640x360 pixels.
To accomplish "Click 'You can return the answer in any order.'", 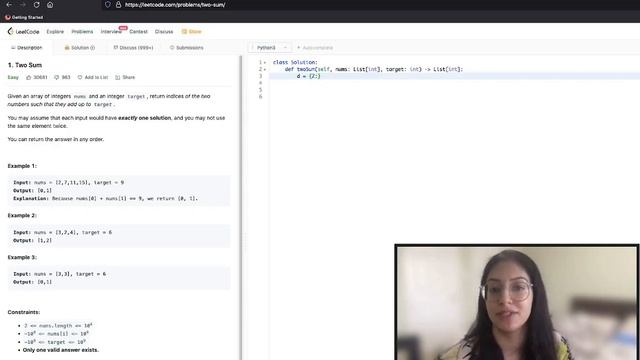I will pos(56,139).
